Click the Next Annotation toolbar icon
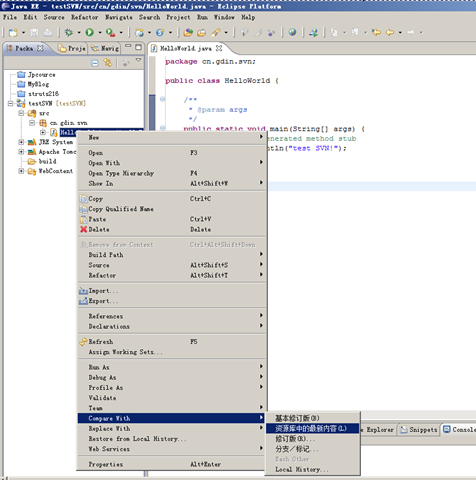Screen dimensions: 476x480 [x=334, y=32]
